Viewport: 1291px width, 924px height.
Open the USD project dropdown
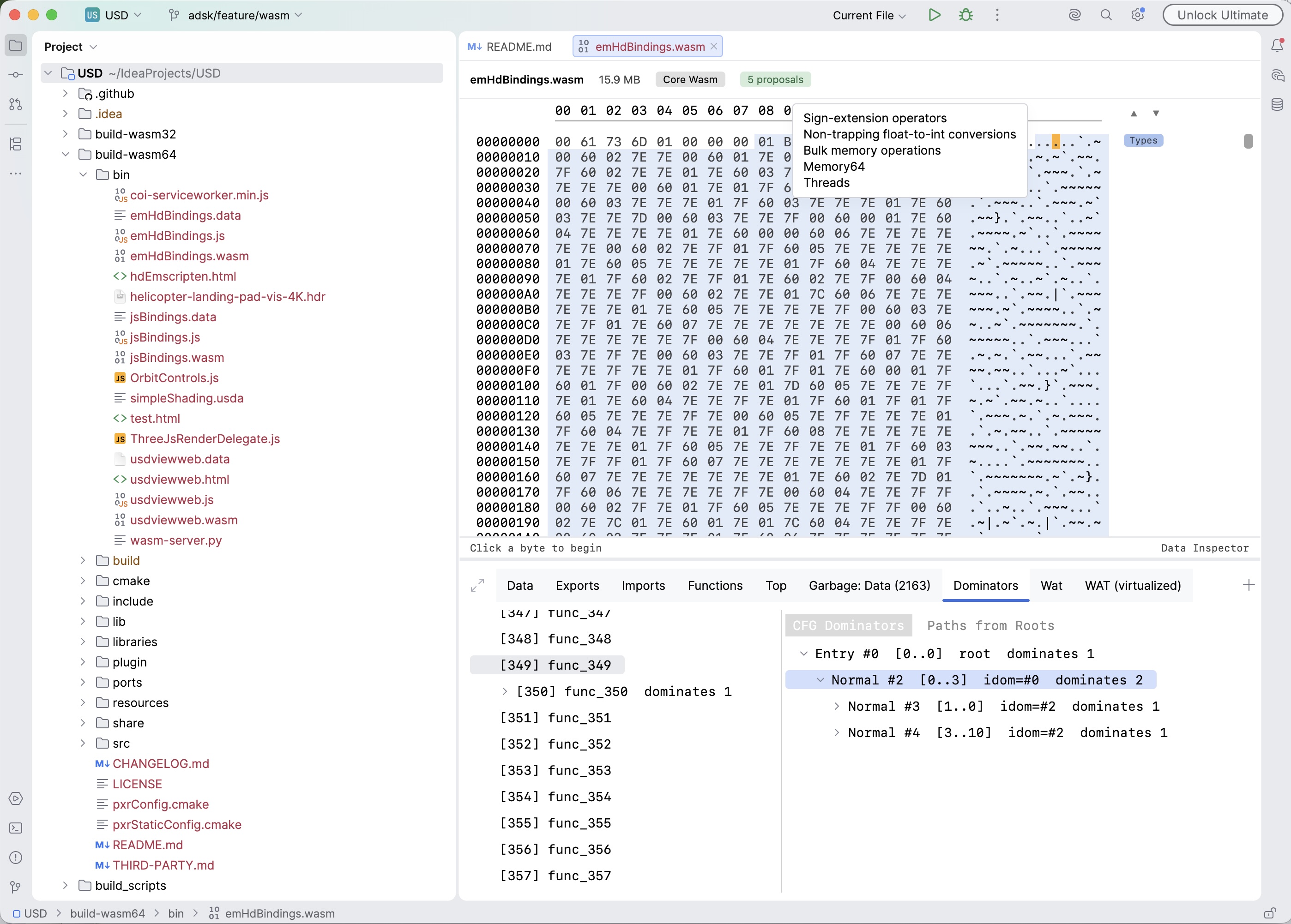(x=113, y=15)
